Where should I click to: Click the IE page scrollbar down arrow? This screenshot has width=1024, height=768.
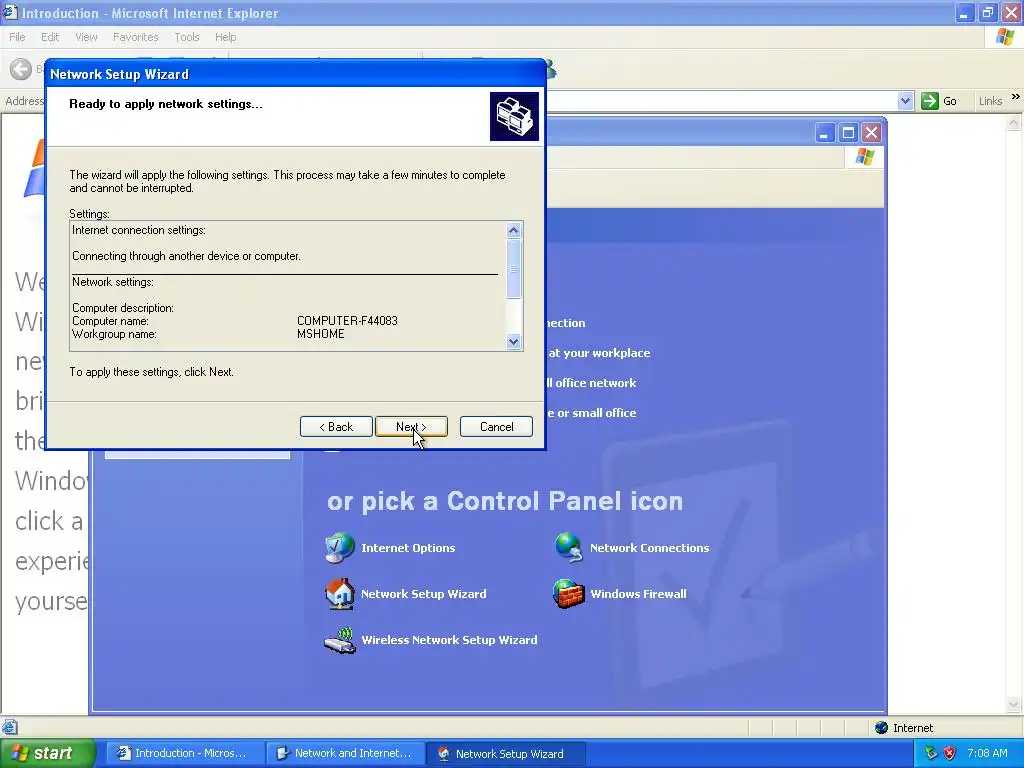(1014, 704)
